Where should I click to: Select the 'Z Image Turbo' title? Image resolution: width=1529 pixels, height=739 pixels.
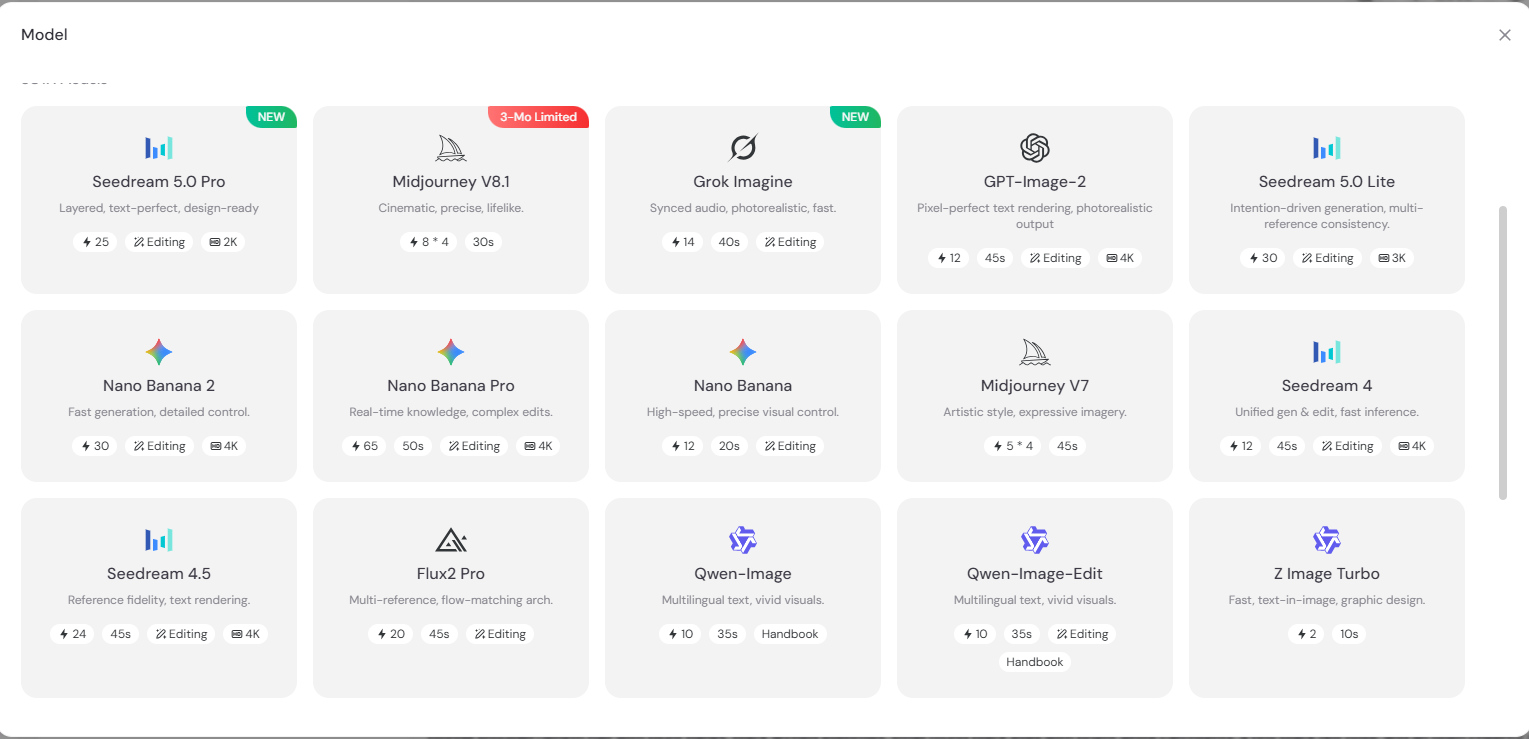tap(1327, 574)
